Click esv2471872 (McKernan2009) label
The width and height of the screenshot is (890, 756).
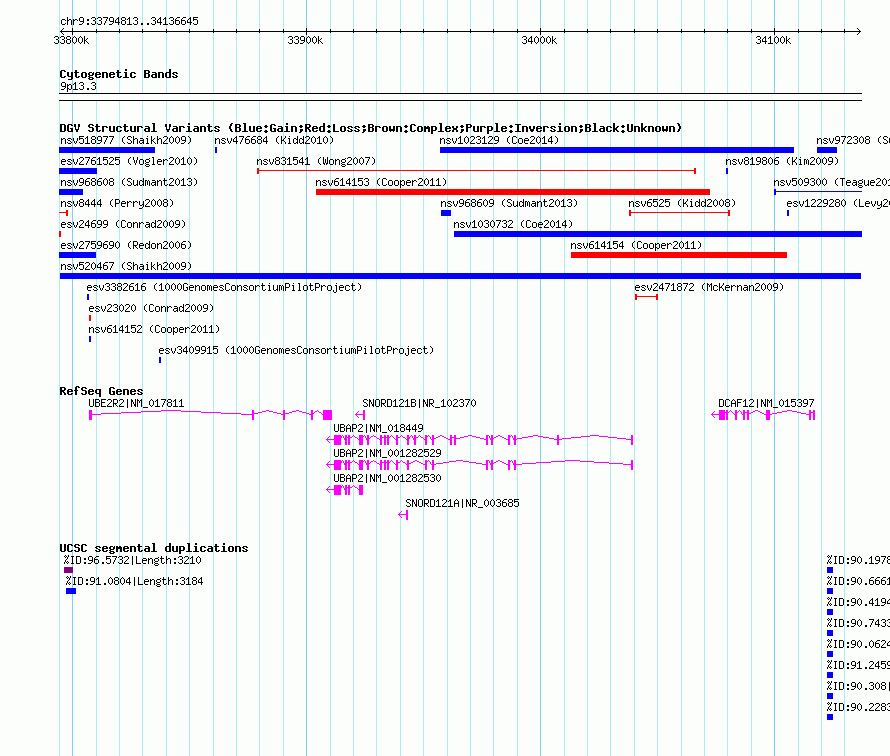pyautogui.click(x=709, y=287)
